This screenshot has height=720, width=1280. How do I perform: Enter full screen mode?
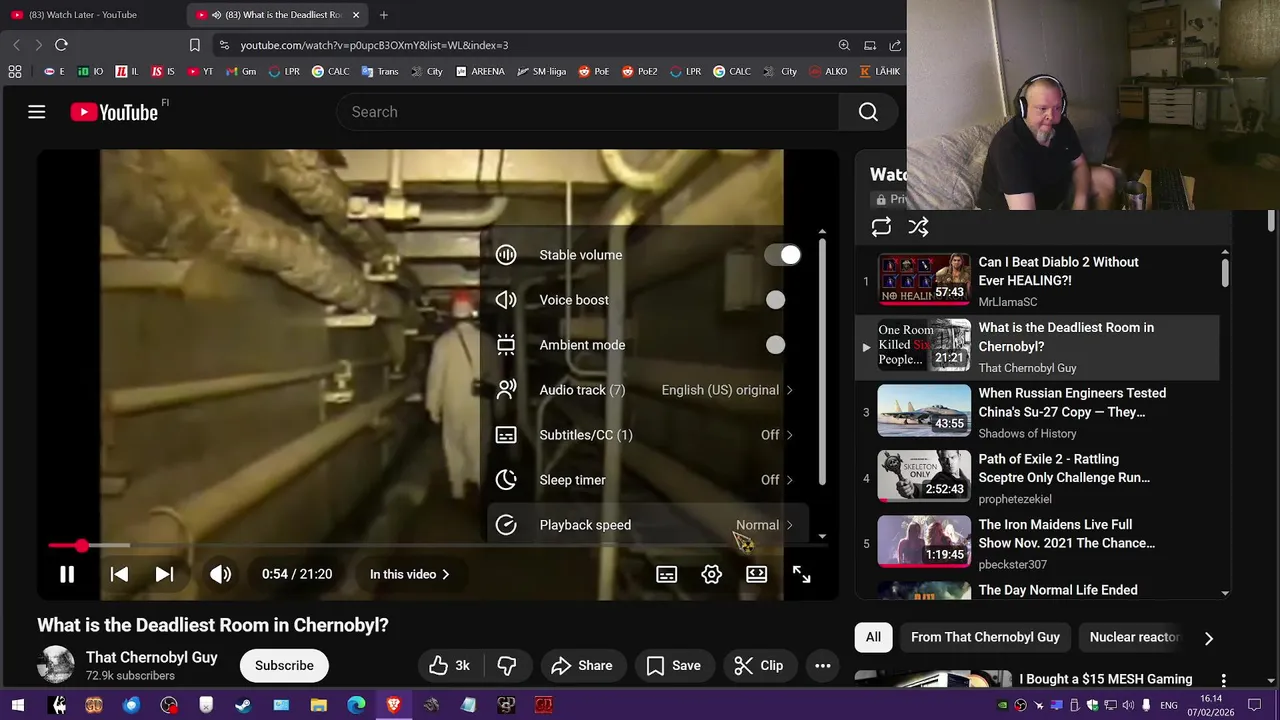801,574
